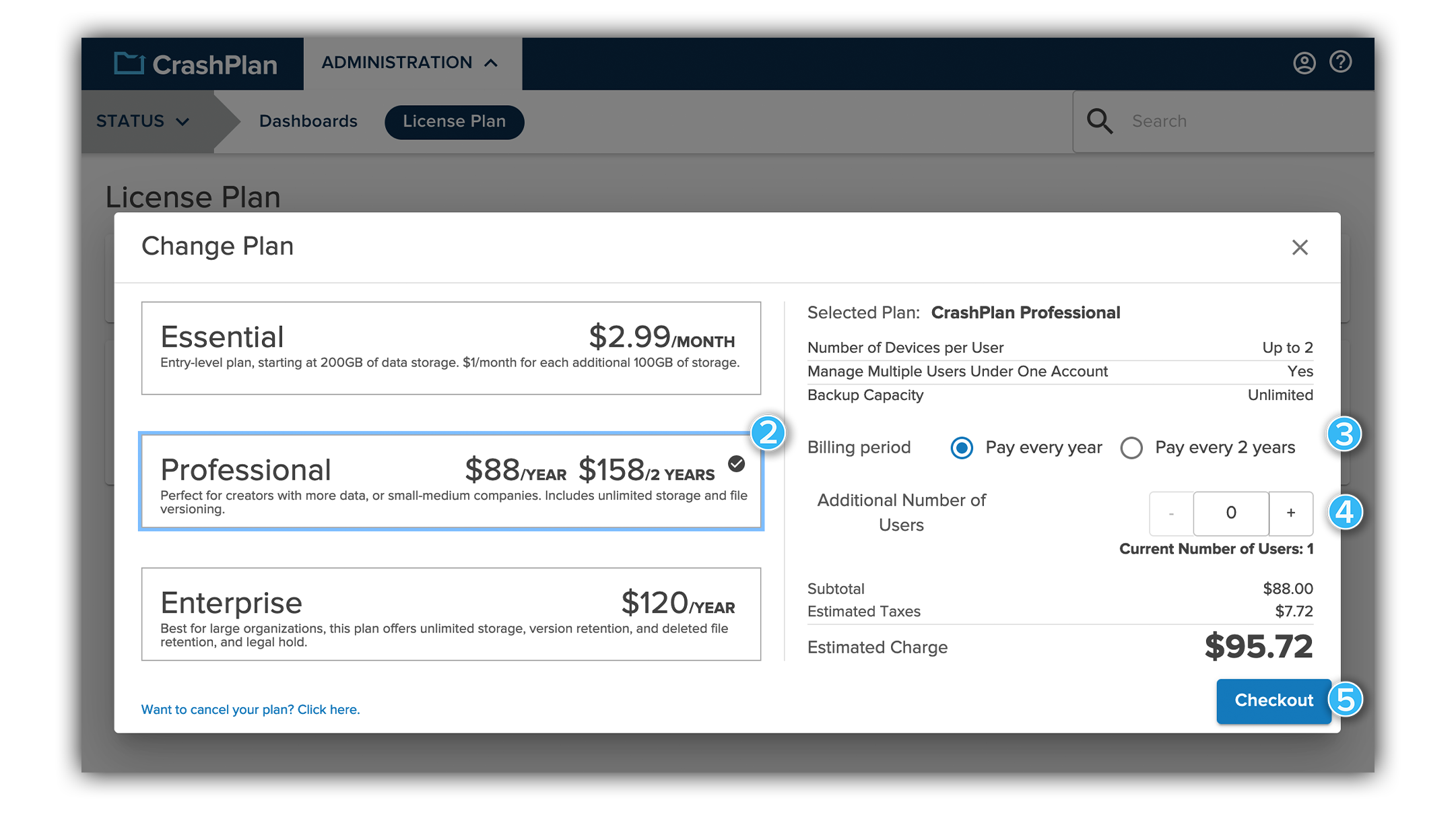
Task: Select the License Plan tab
Action: coord(454,122)
